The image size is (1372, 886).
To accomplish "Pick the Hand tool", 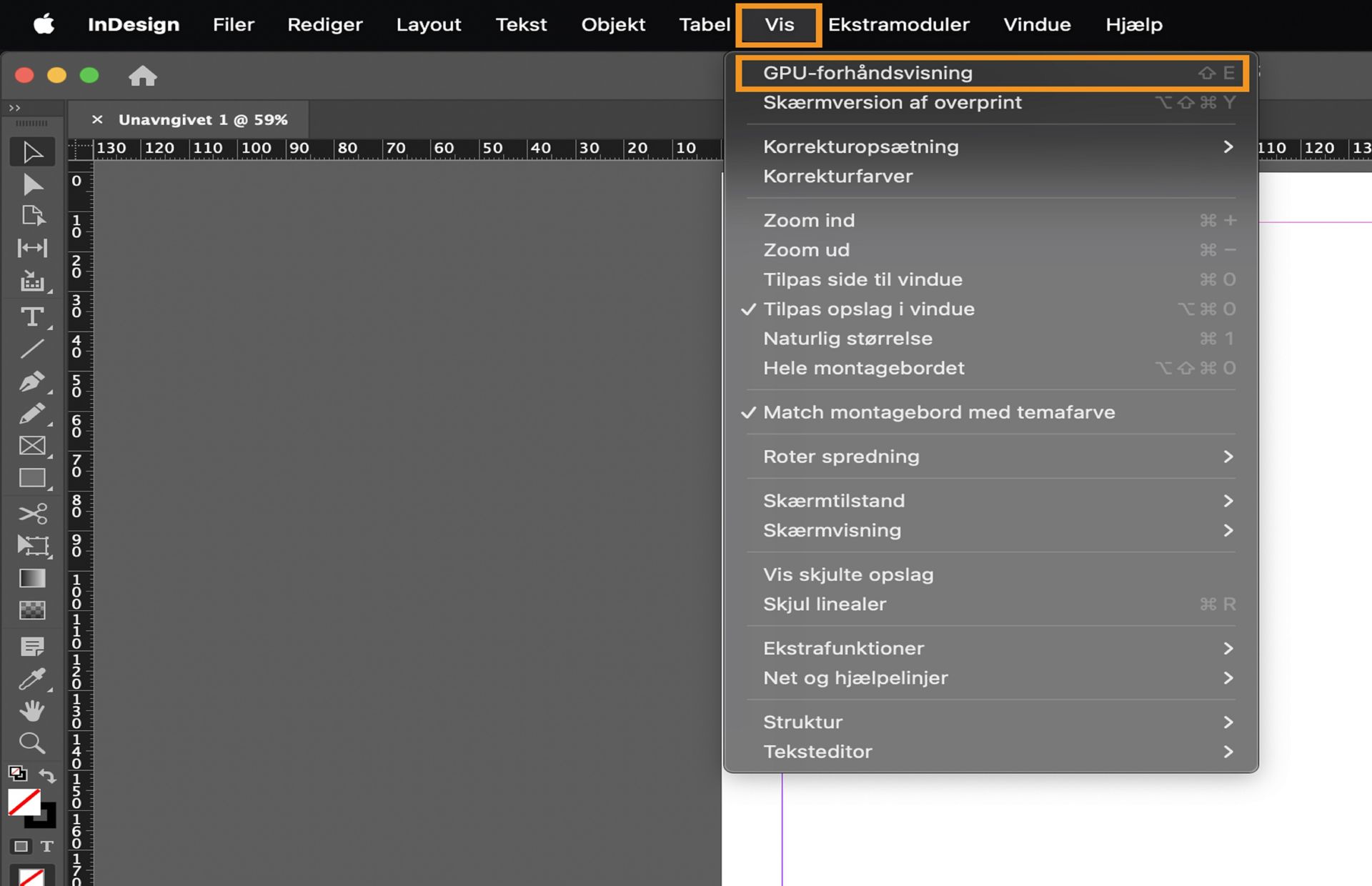I will point(32,710).
